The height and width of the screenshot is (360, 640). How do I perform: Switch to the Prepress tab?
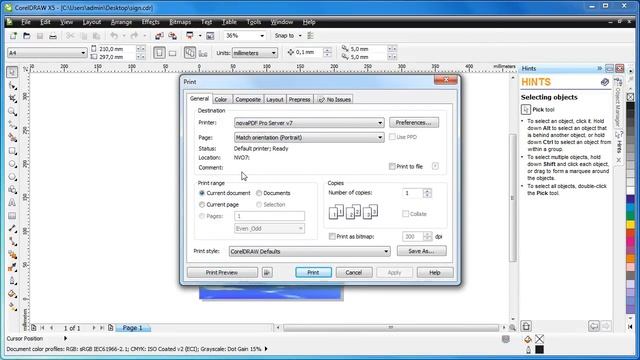(x=300, y=100)
